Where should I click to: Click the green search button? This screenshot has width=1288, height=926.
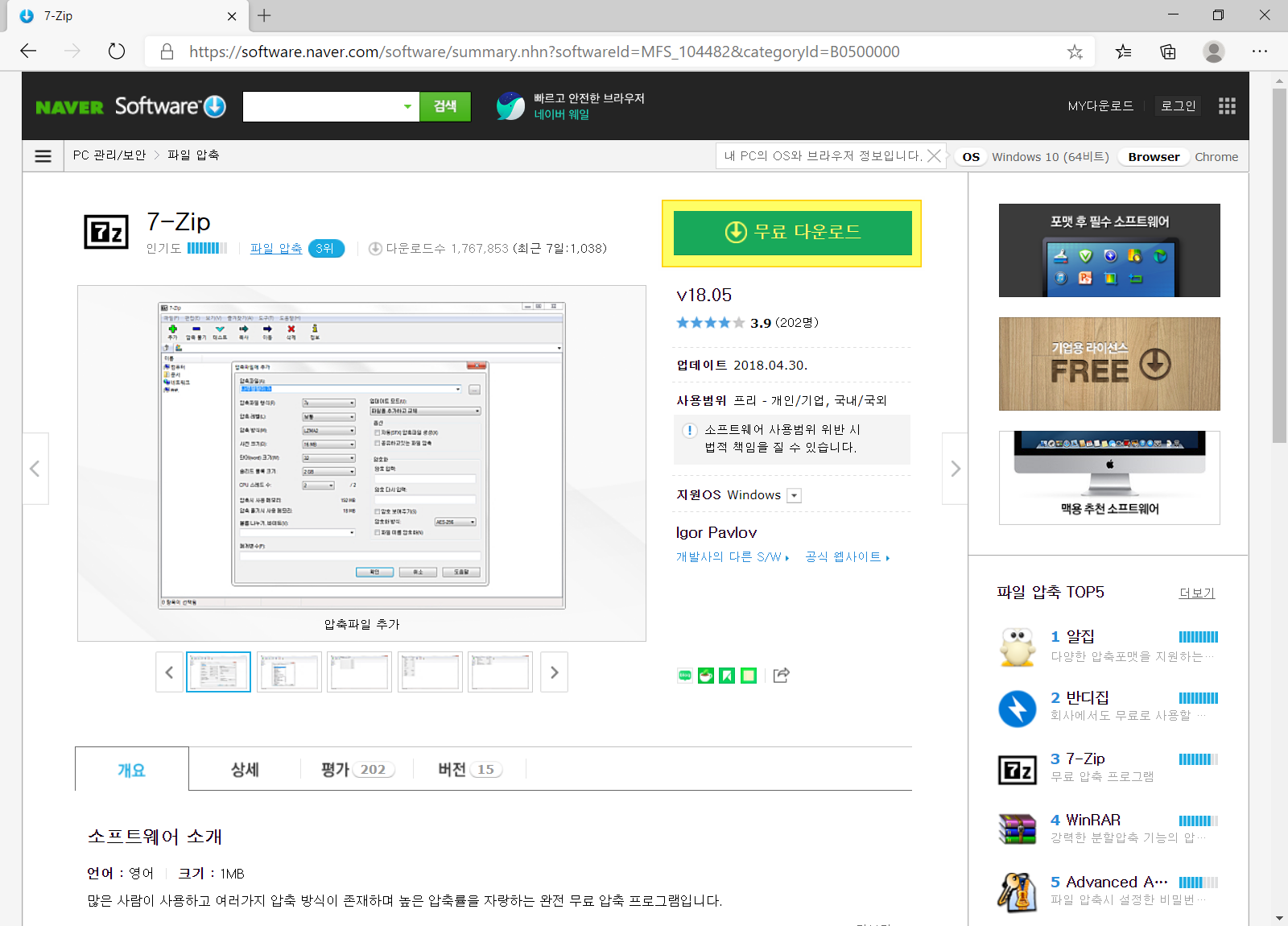tap(445, 106)
